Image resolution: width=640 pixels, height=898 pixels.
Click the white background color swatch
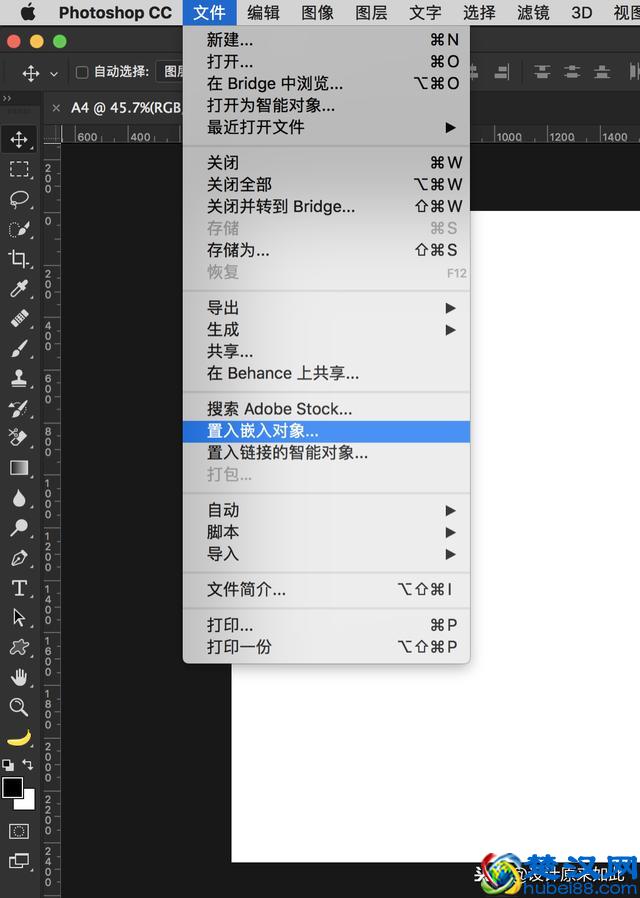pyautogui.click(x=27, y=802)
